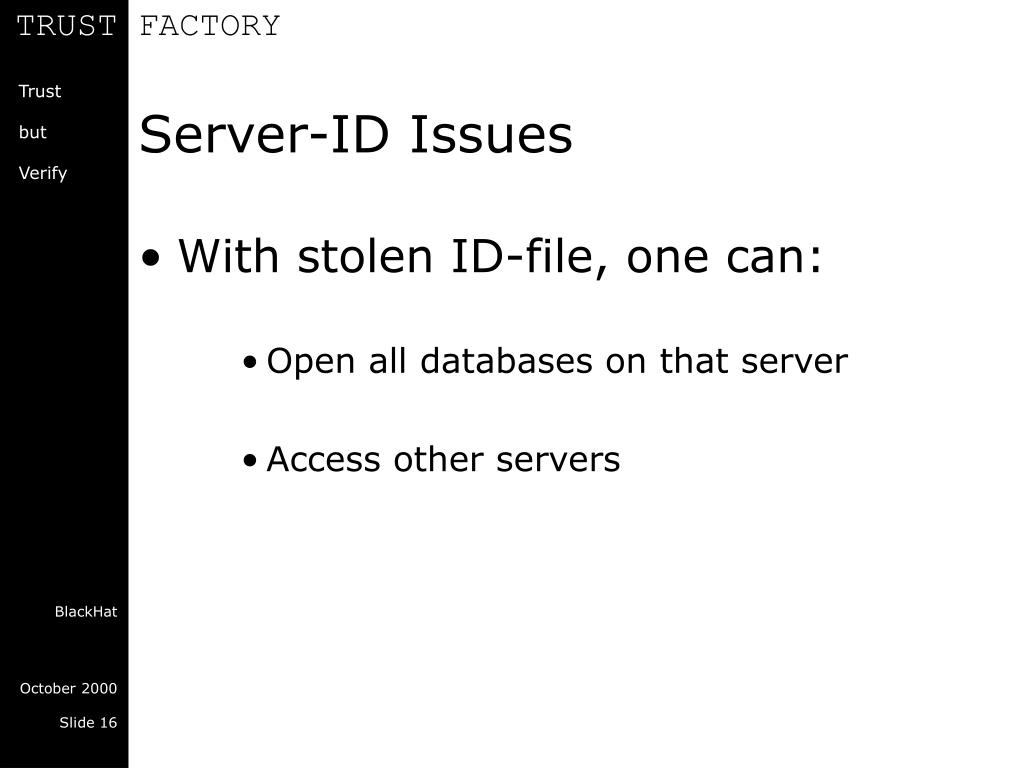Click bullet before Open all databases
The width and height of the screenshot is (1024, 768).
tap(250, 362)
